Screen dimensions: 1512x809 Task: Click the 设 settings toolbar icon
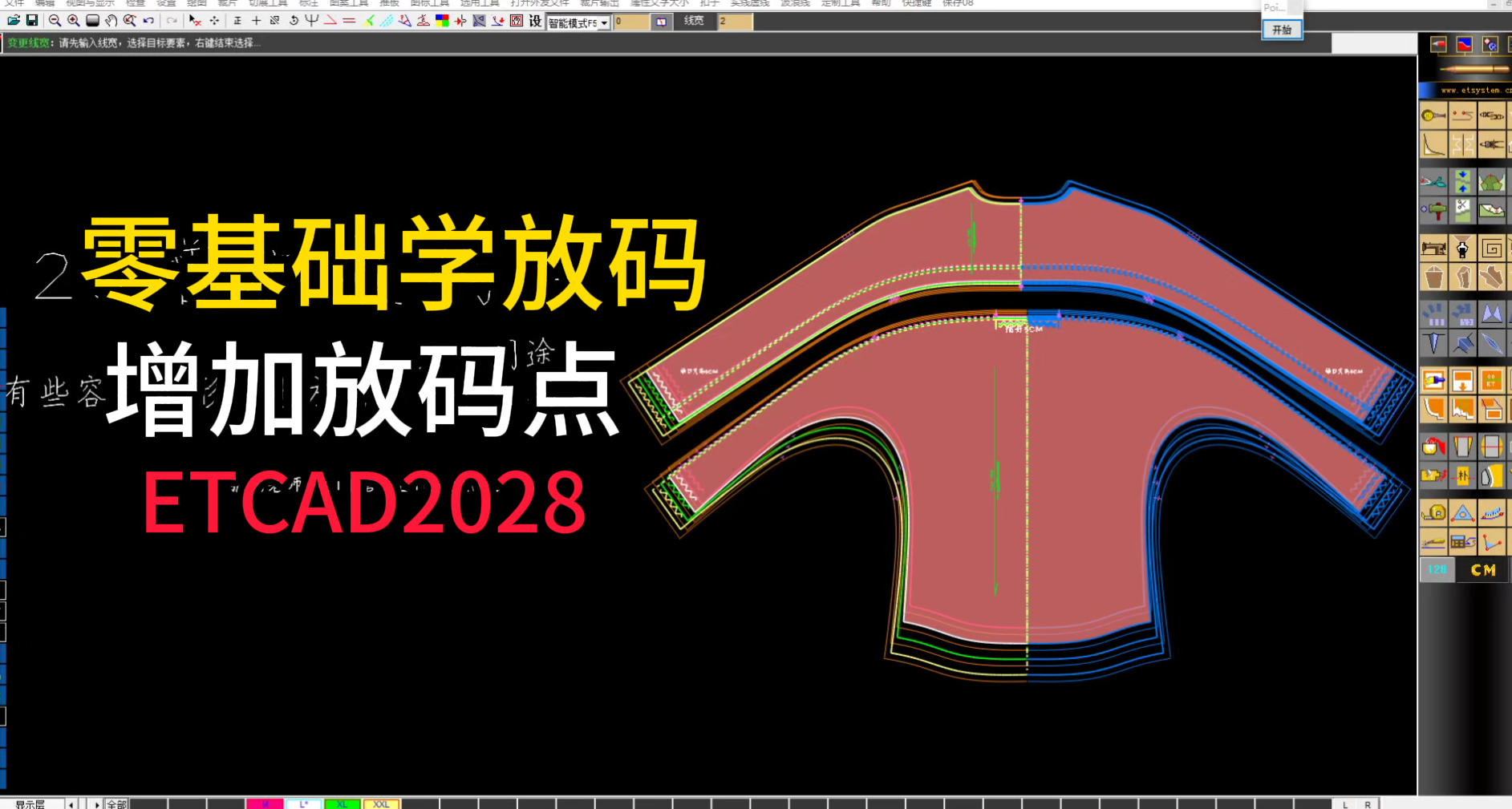[x=535, y=21]
